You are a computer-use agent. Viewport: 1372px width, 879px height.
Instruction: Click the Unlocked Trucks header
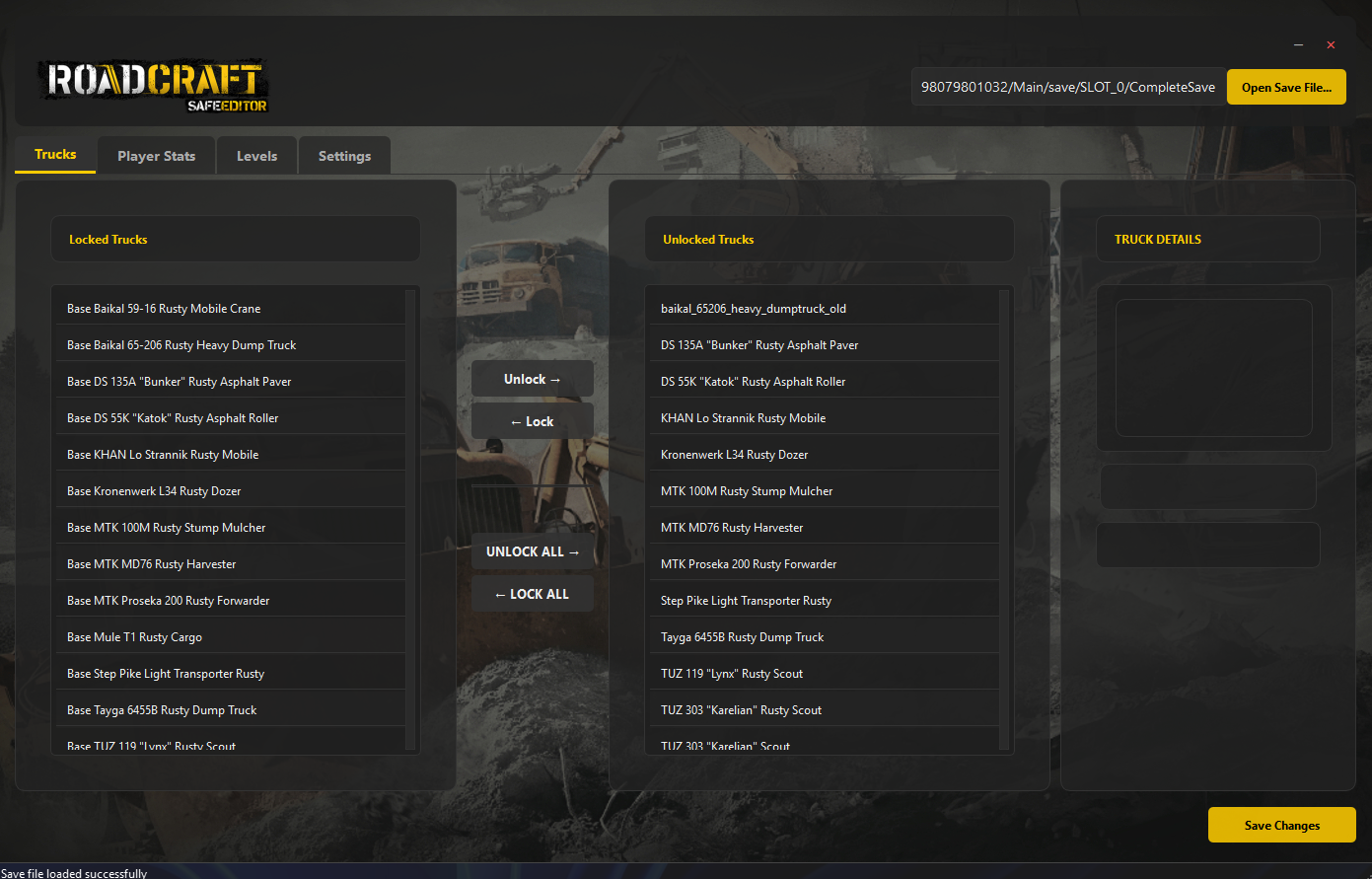pyautogui.click(x=830, y=239)
